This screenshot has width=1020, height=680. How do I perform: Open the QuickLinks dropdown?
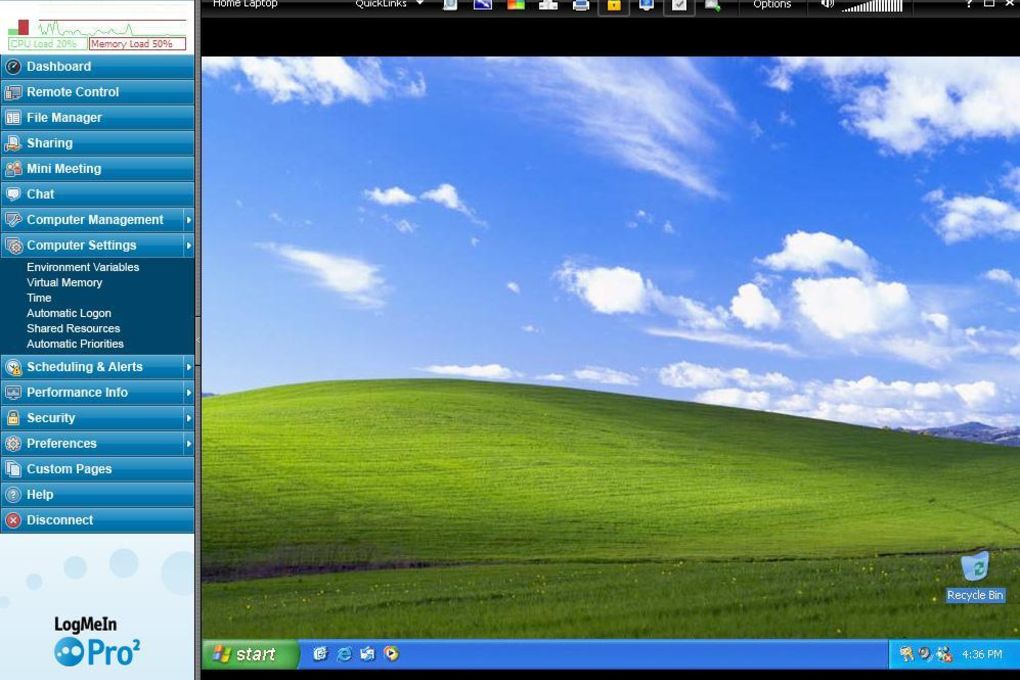(x=389, y=4)
